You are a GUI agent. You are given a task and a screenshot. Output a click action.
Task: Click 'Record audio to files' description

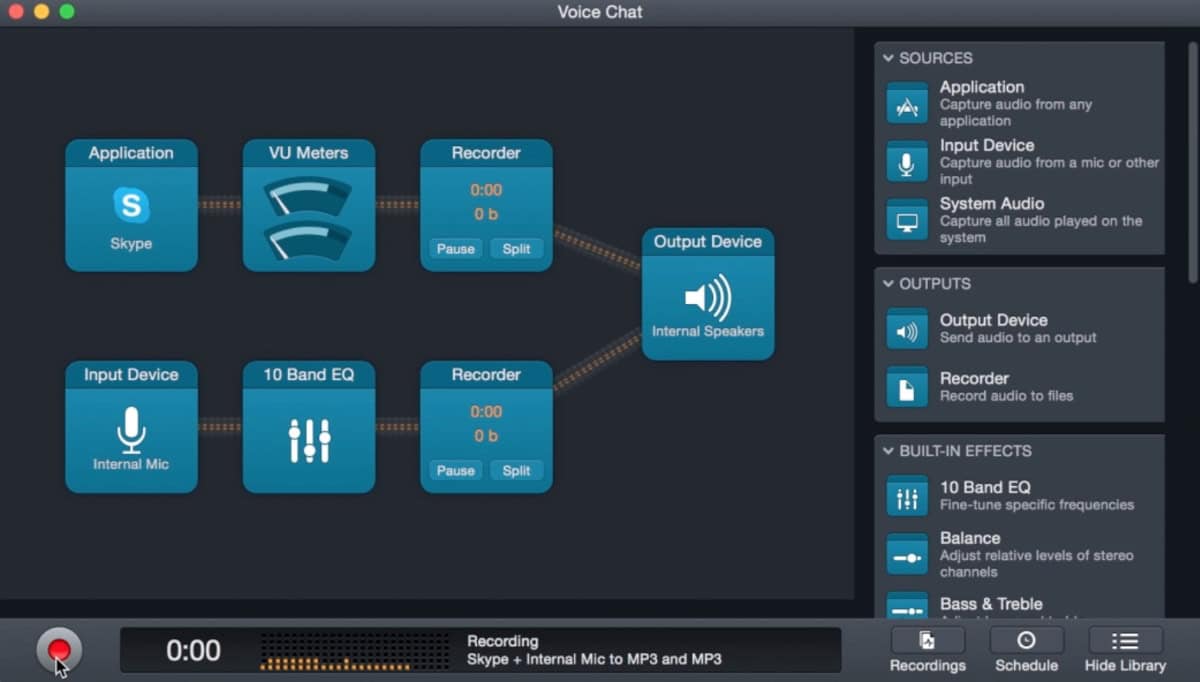(1006, 396)
